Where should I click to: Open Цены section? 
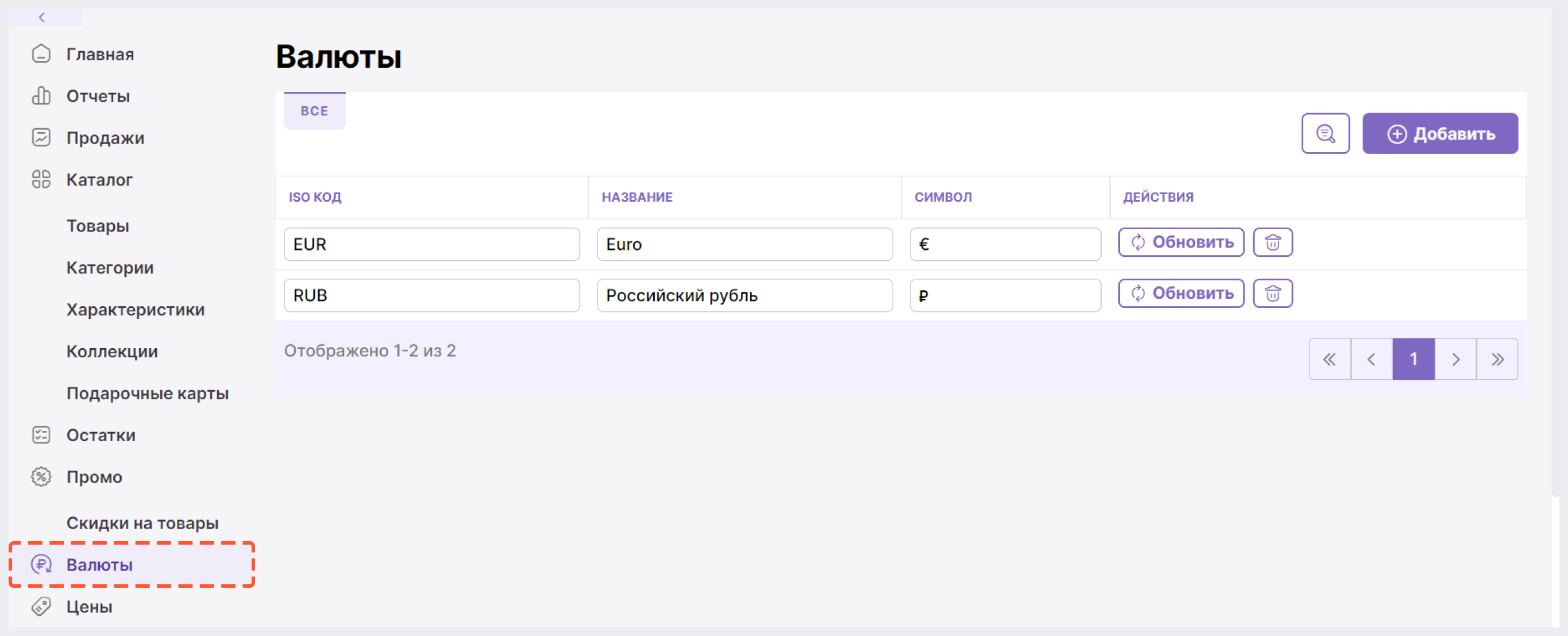[90, 607]
